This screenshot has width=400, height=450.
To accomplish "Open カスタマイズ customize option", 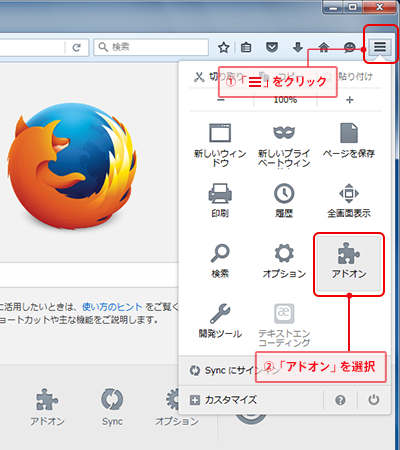I will click(223, 400).
